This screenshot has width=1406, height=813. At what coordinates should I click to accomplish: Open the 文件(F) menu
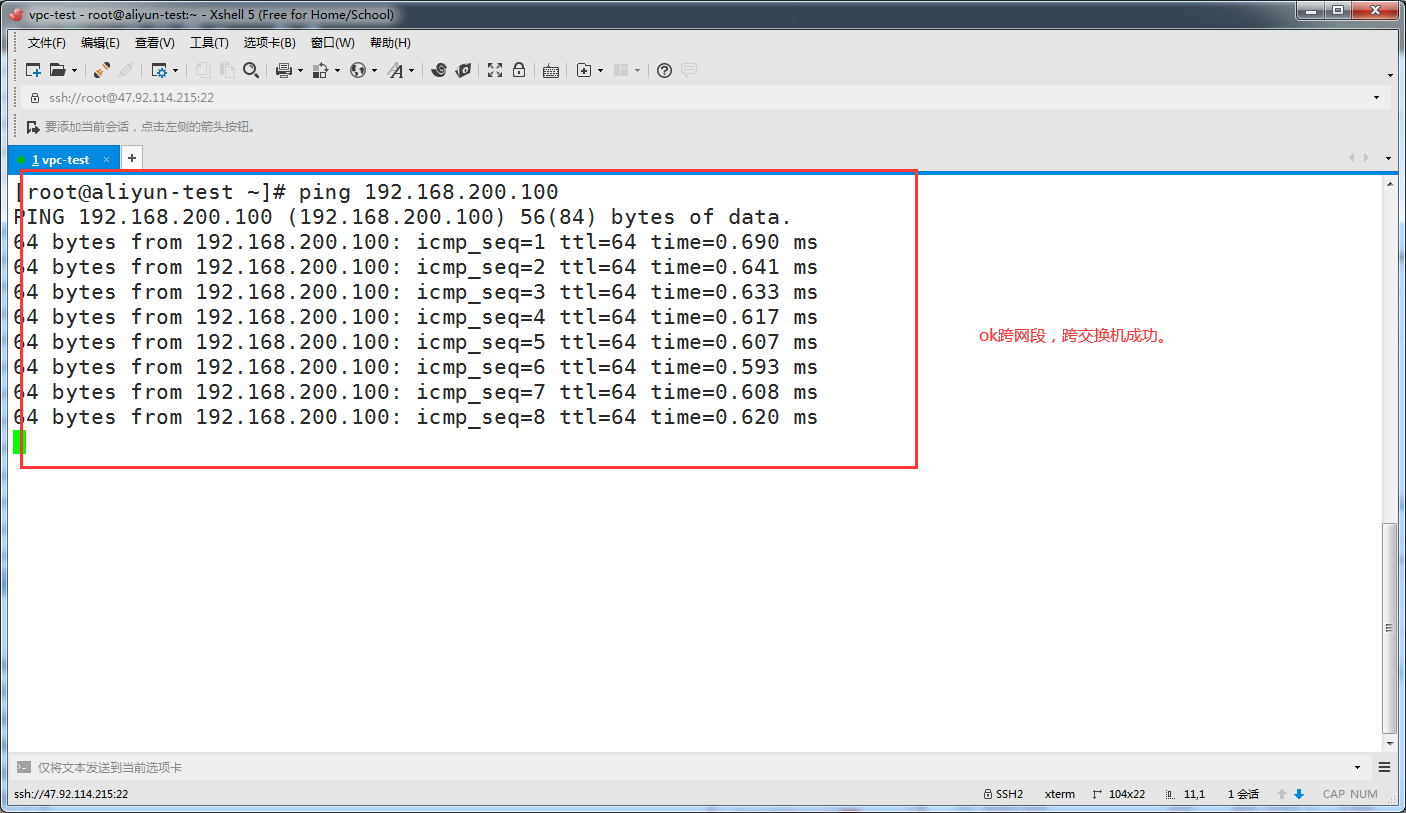(x=46, y=43)
